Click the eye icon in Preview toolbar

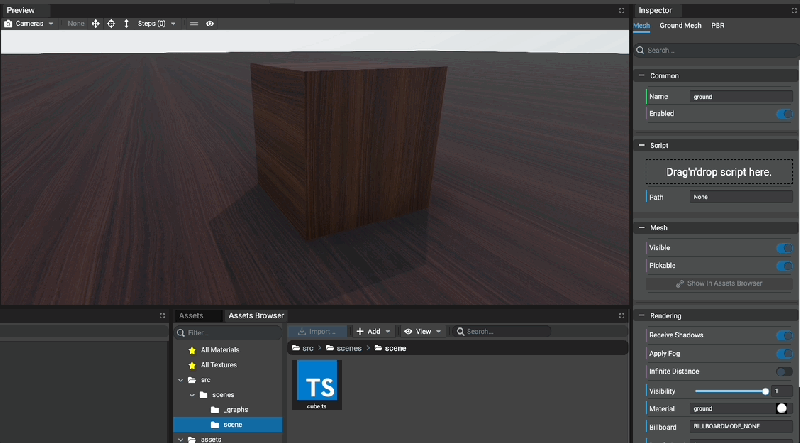pos(210,23)
